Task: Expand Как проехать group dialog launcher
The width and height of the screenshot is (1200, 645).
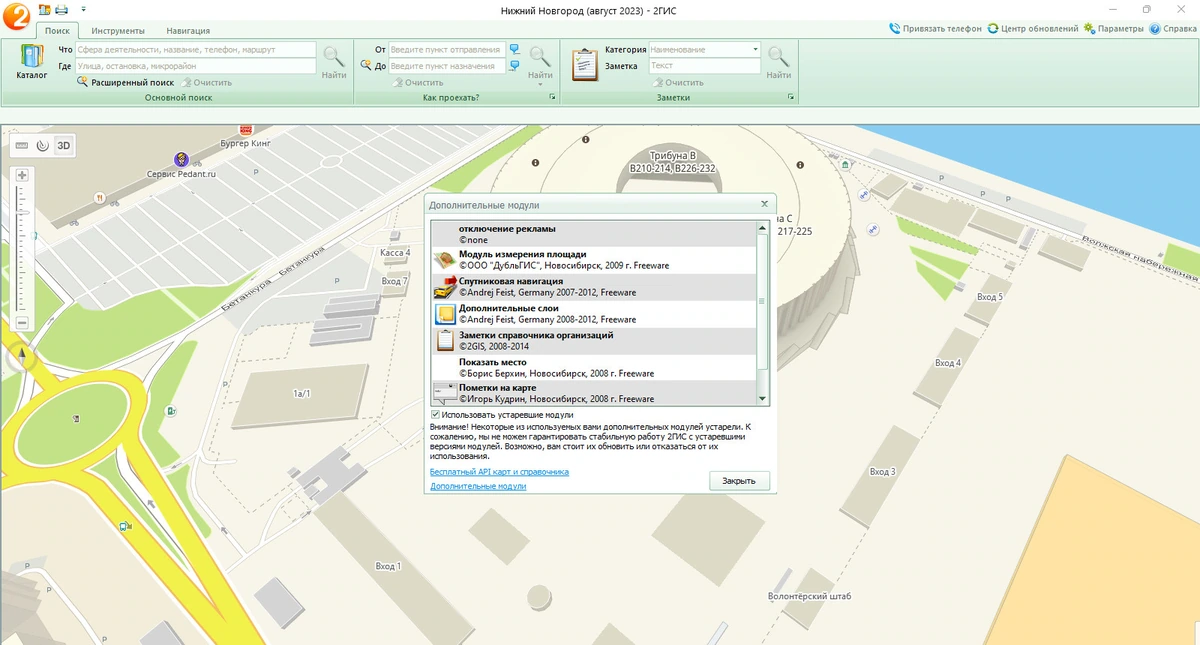Action: point(552,97)
